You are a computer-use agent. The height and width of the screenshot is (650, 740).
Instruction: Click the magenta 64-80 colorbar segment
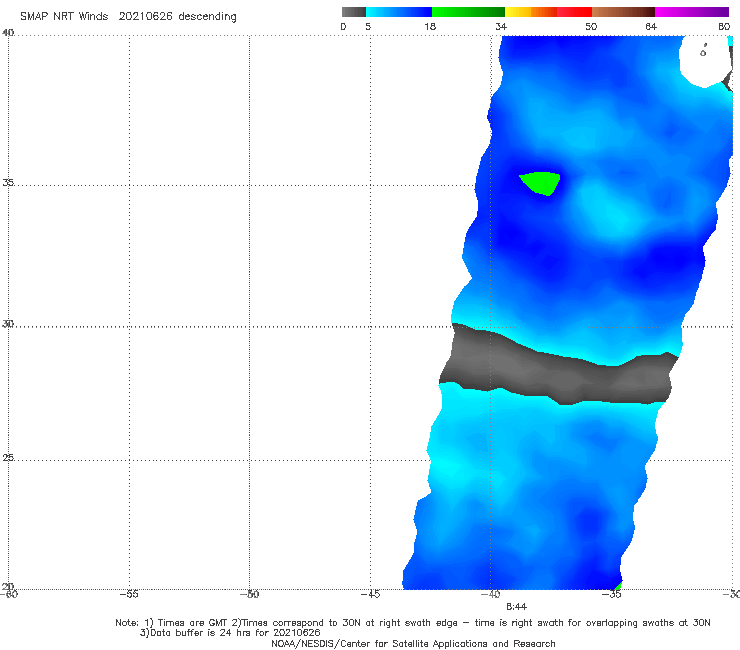692,12
